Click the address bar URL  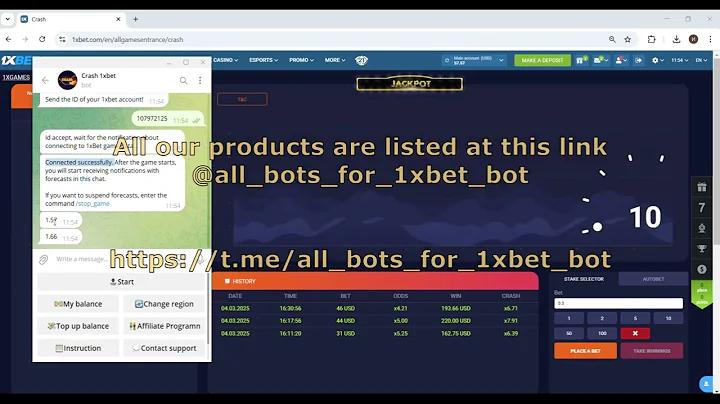point(128,39)
